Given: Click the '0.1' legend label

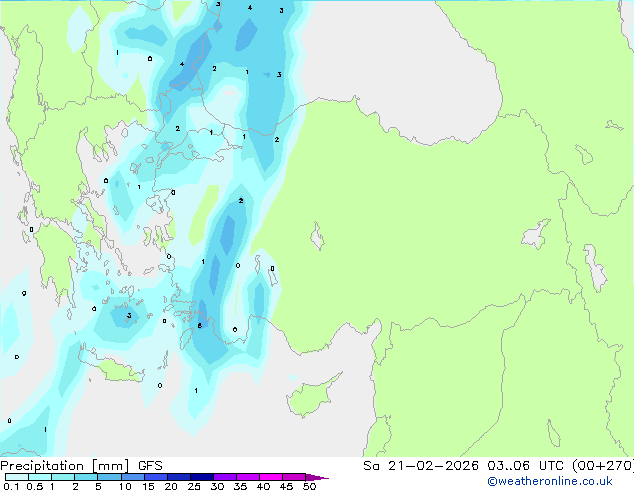Looking at the screenshot, I should [x=11, y=486].
